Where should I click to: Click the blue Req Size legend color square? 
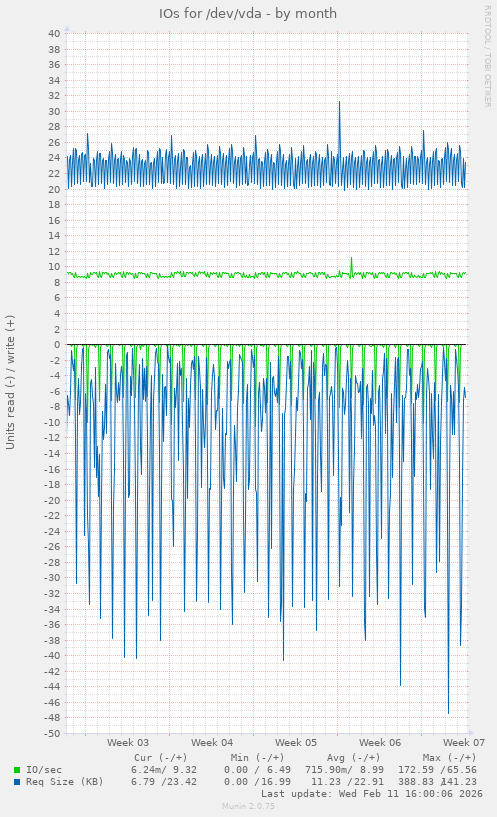click(x=17, y=782)
